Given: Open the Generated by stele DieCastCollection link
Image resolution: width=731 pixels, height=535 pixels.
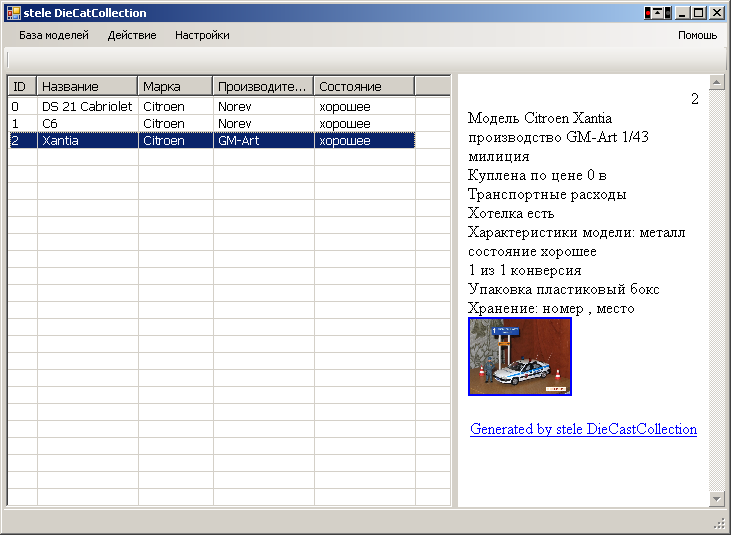Looking at the screenshot, I should pyautogui.click(x=583, y=429).
